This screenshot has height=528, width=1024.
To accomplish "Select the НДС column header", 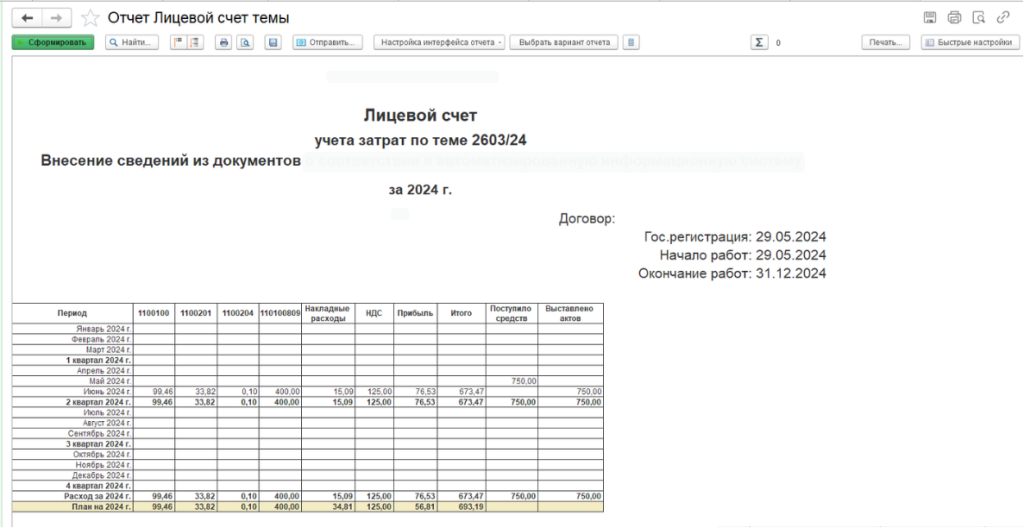I will 374,314.
